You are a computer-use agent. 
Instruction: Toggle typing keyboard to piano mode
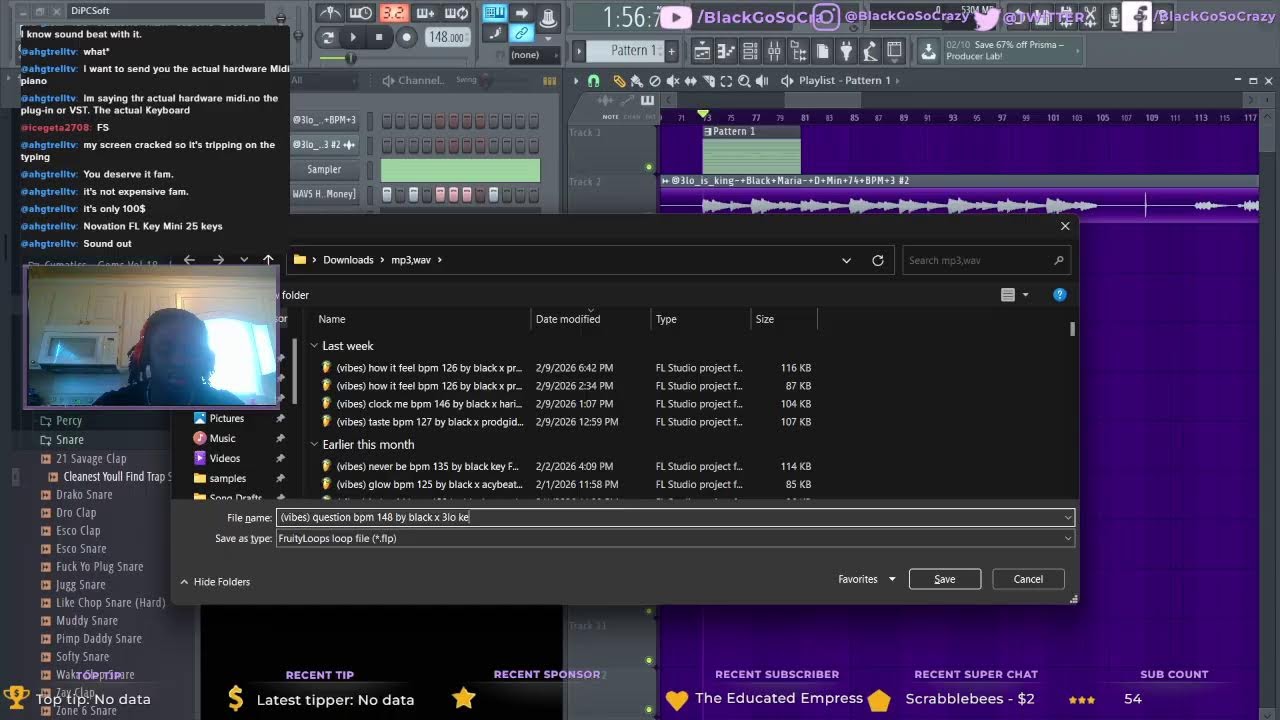point(494,13)
